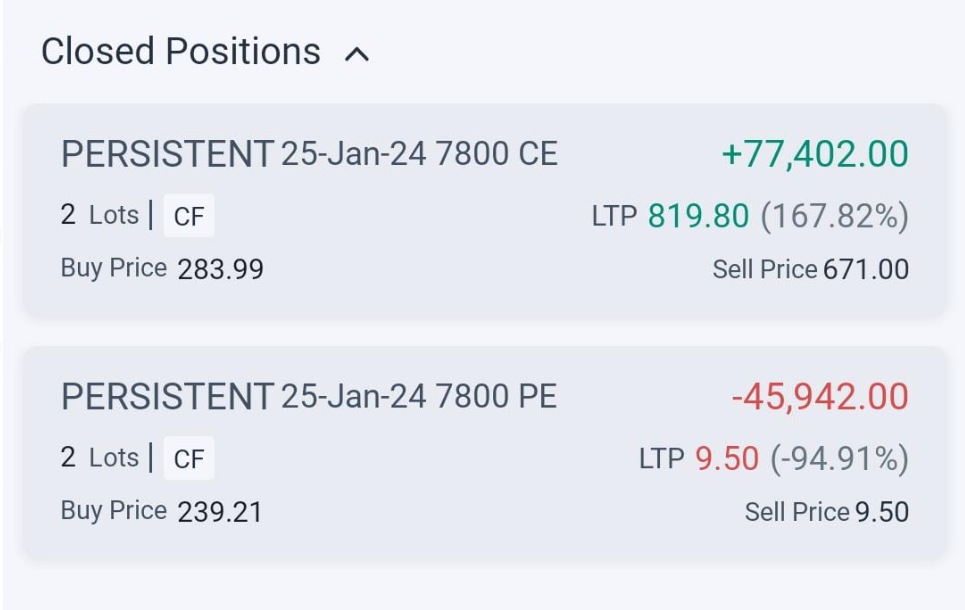Click the Buy Price 239.21 value

(220, 512)
